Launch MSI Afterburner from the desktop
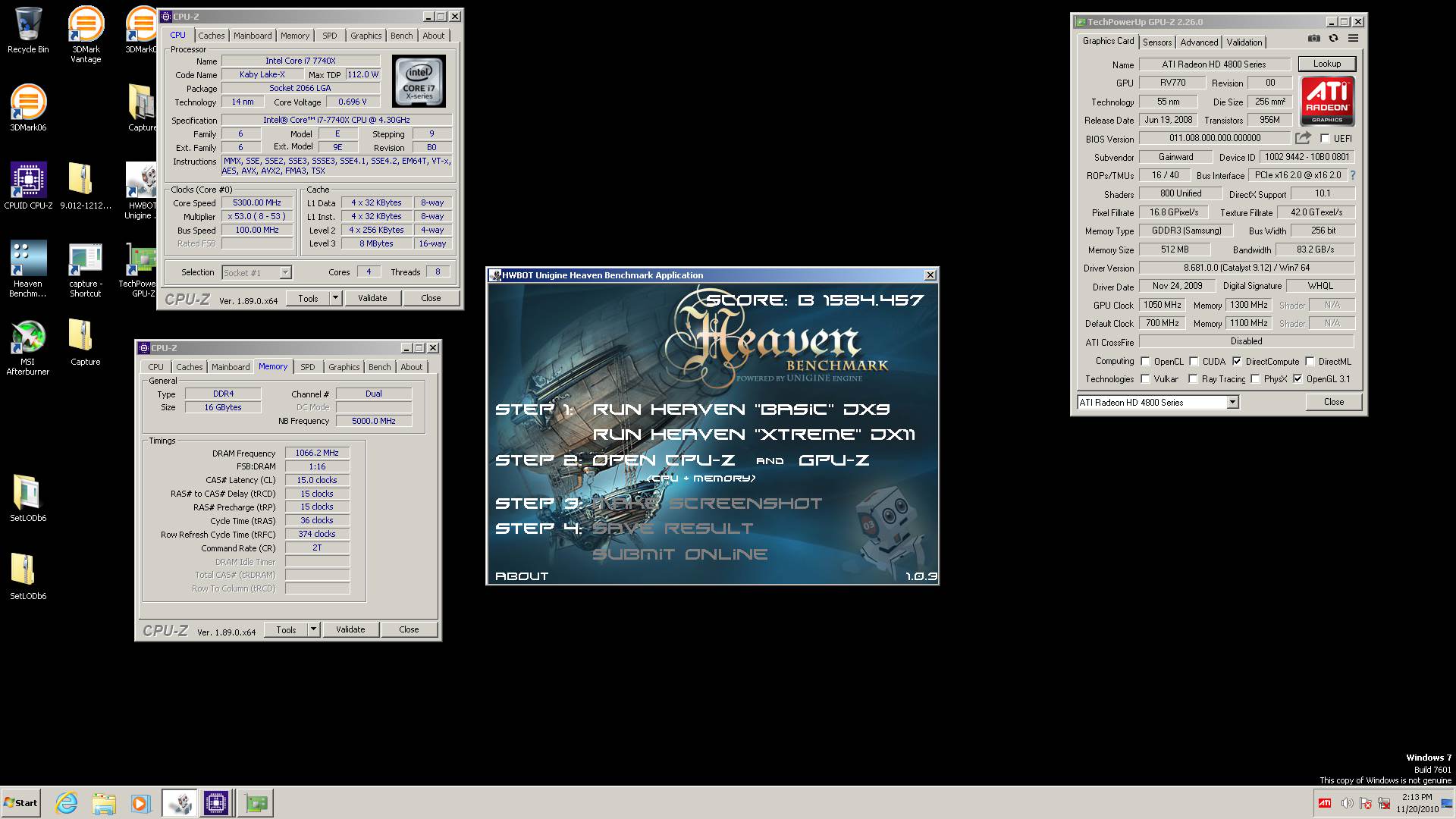 point(28,347)
